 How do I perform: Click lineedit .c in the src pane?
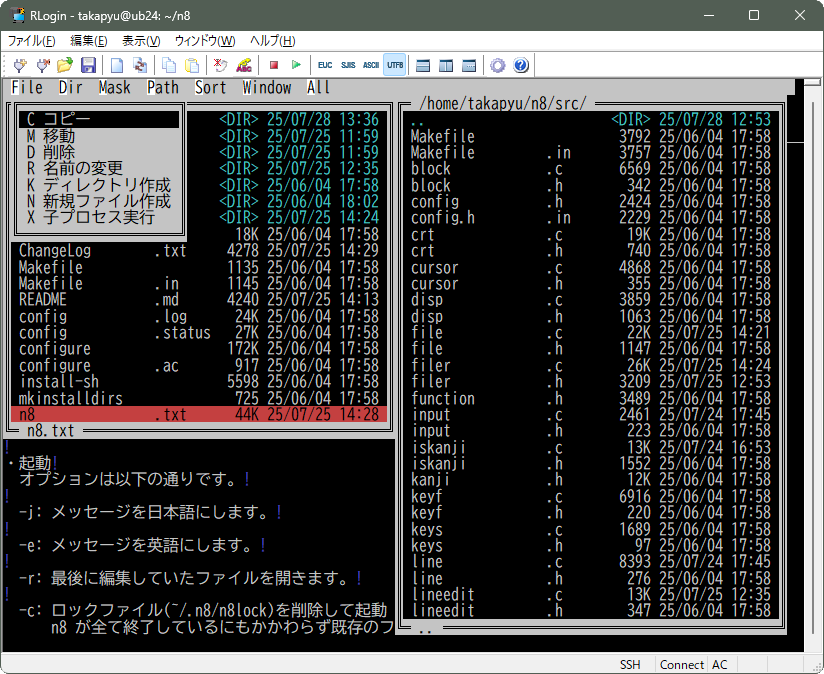pos(591,595)
